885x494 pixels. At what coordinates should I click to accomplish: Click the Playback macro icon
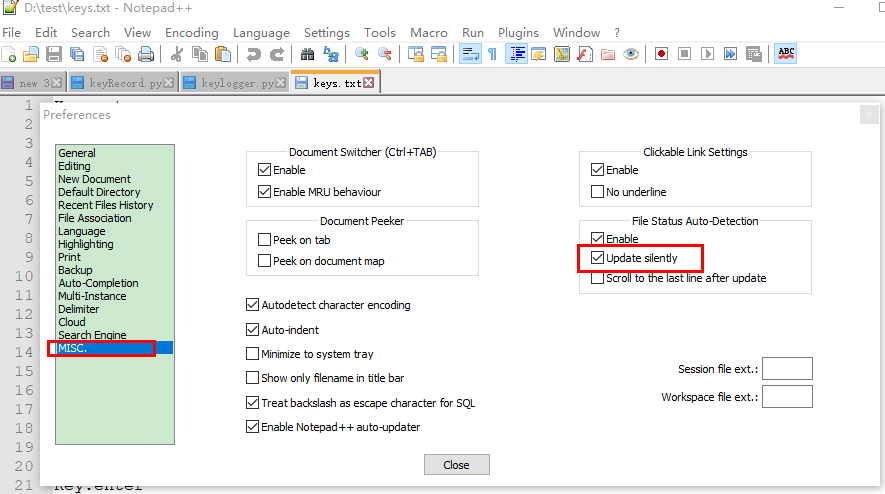707,54
